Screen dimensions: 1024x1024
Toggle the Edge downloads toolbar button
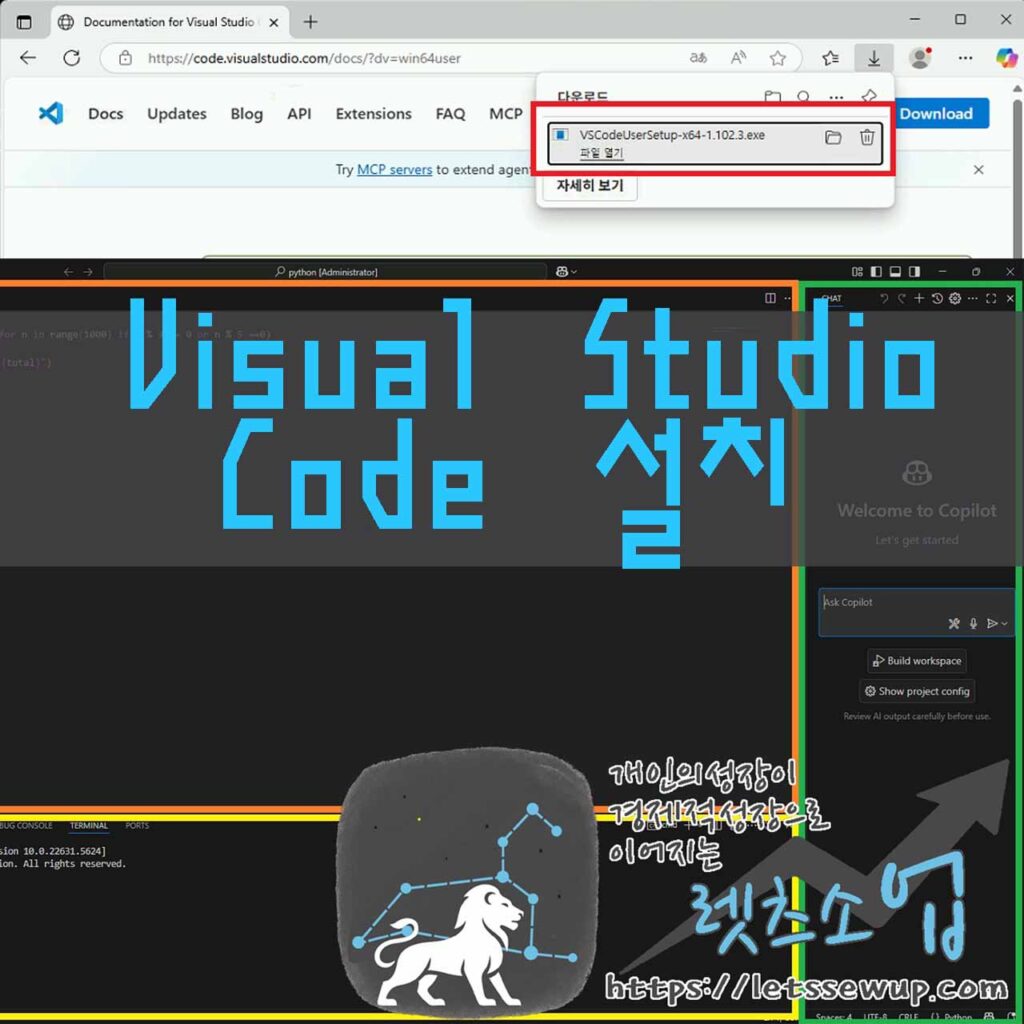coord(874,58)
